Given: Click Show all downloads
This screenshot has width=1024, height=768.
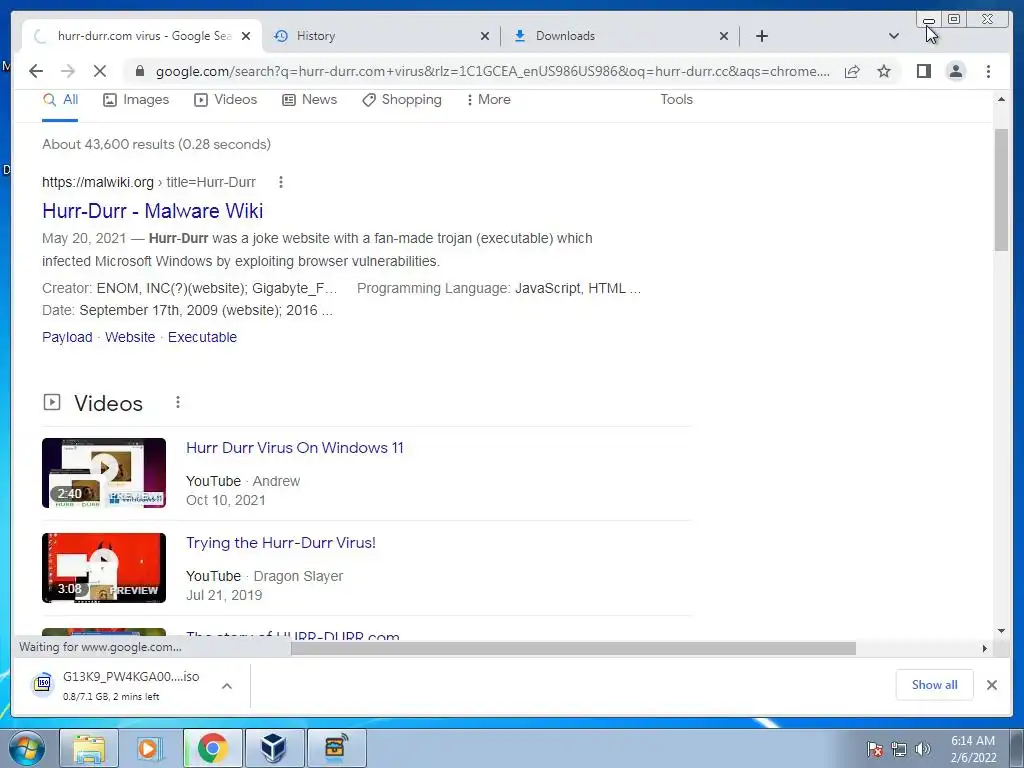Looking at the screenshot, I should [935, 684].
